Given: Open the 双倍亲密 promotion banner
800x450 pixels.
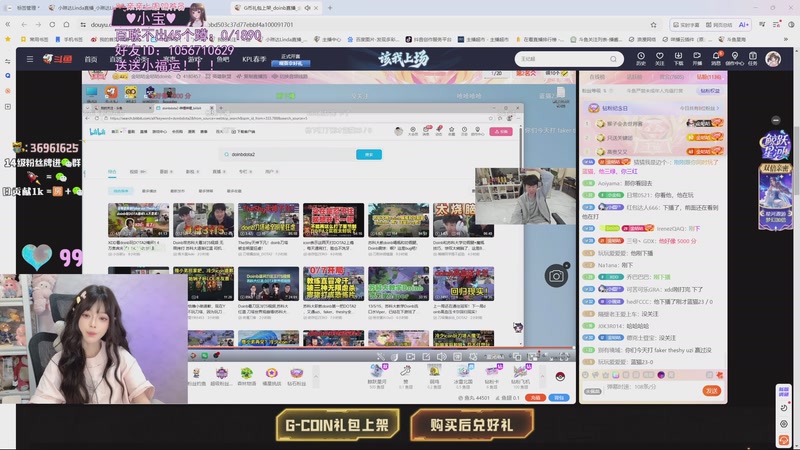Looking at the screenshot, I should 776,197.
